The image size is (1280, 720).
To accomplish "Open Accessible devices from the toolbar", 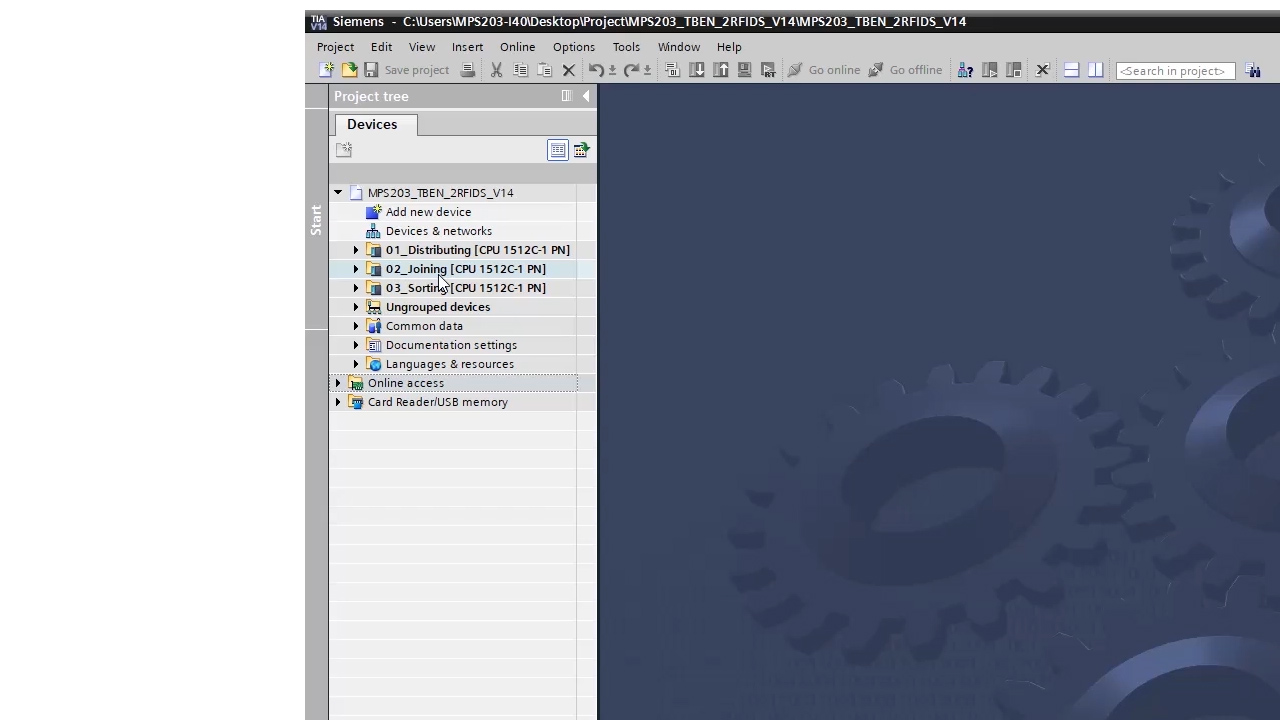I will pyautogui.click(x=965, y=70).
